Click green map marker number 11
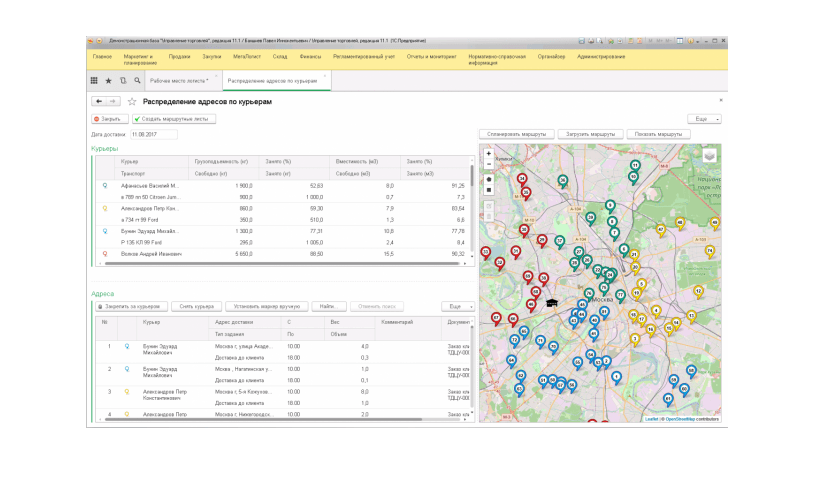The width and height of the screenshot is (814, 496). (635, 166)
